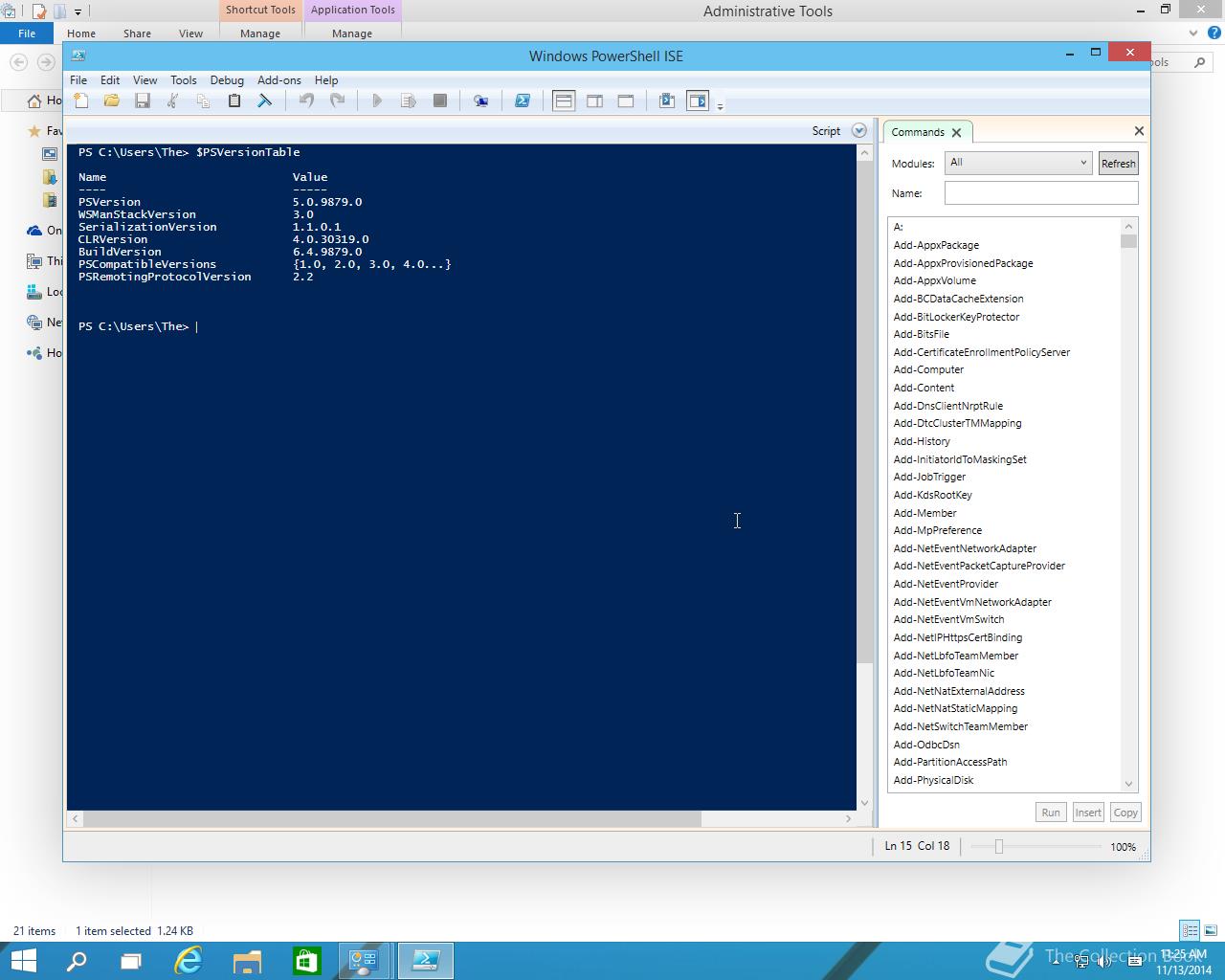The width and height of the screenshot is (1225, 980).
Task: Click the Paste clipboard icon
Action: pos(234,100)
